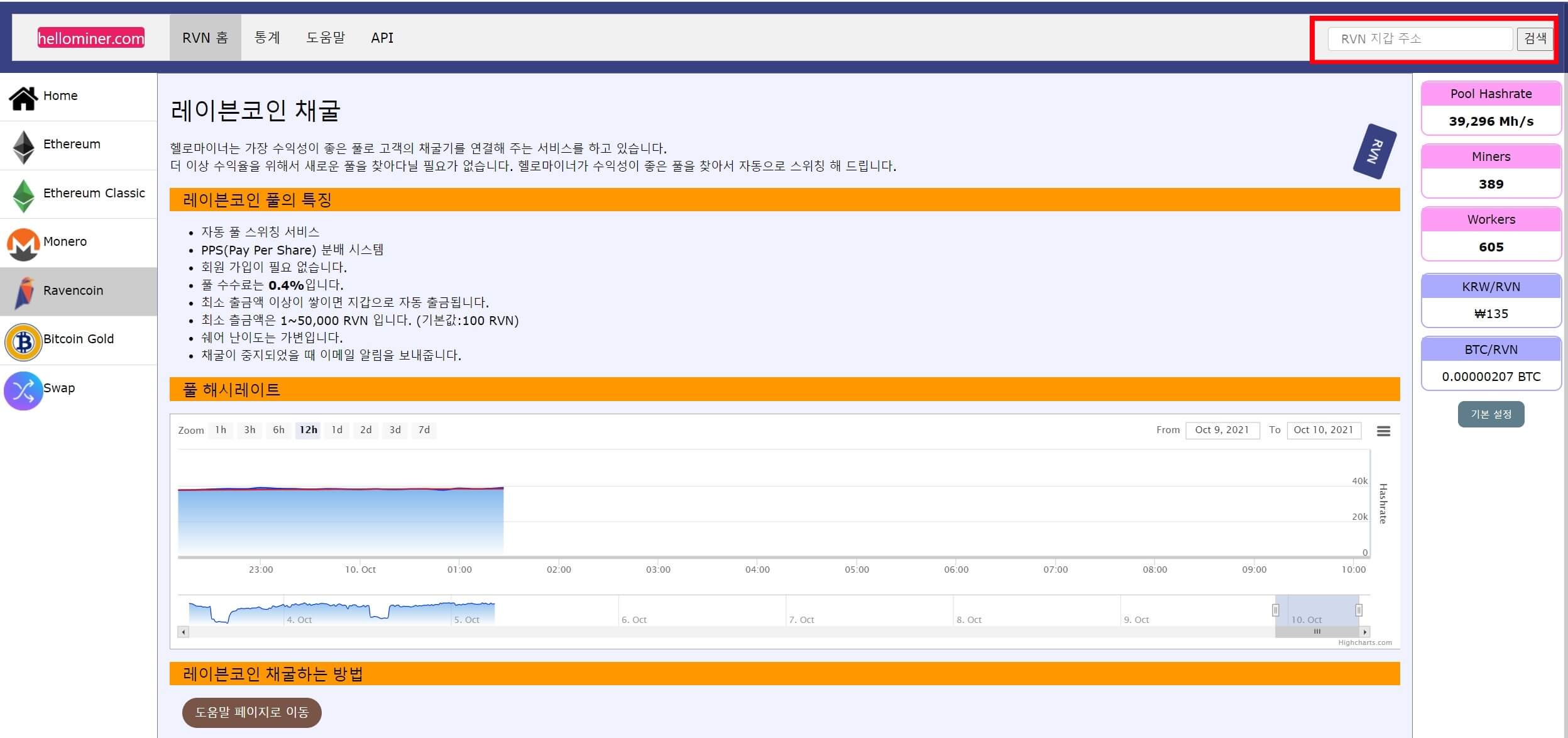The image size is (1568, 738).
Task: Click the 도움말 페이지로 이동 button
Action: (251, 712)
